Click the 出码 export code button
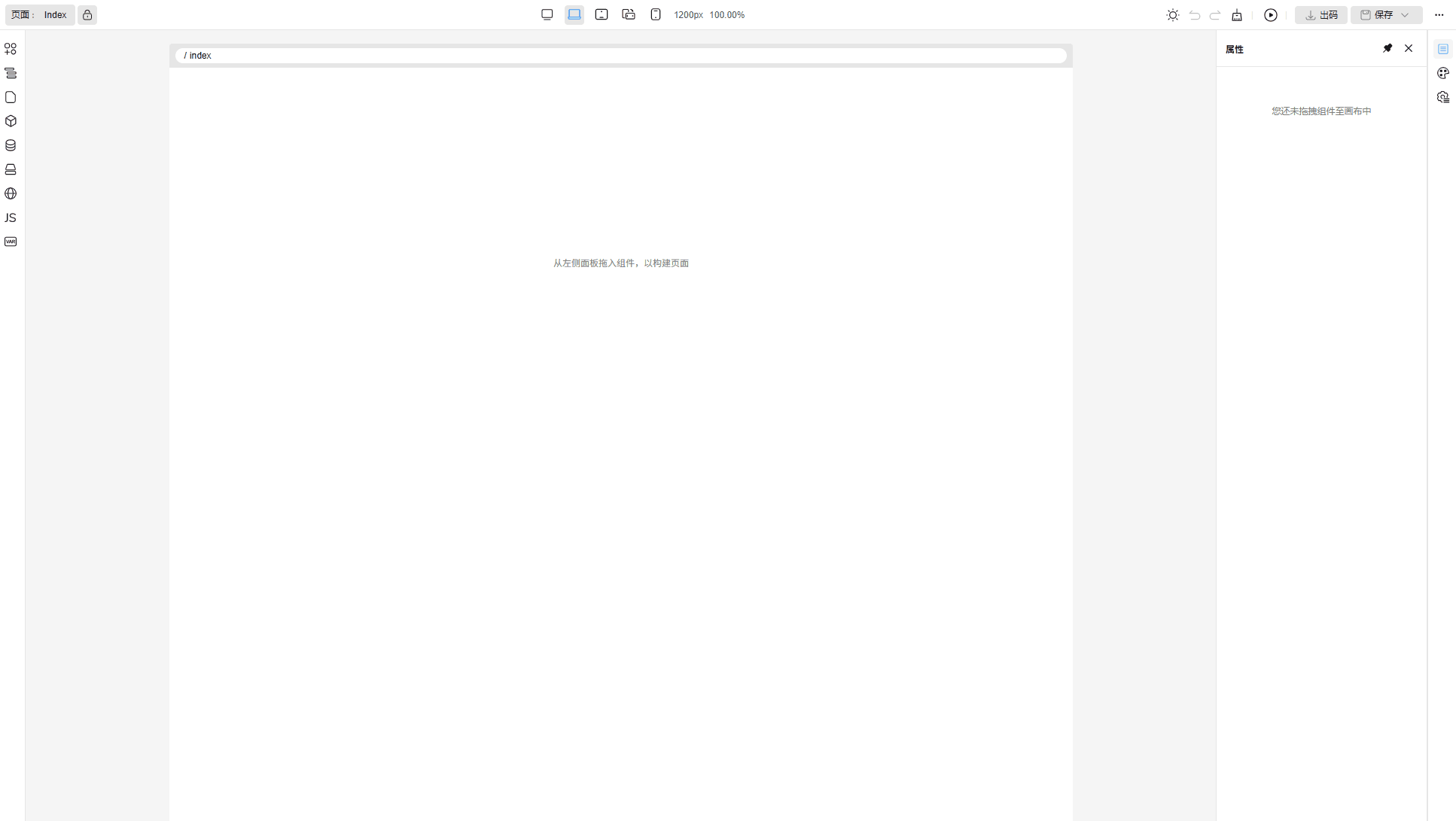 point(1321,15)
